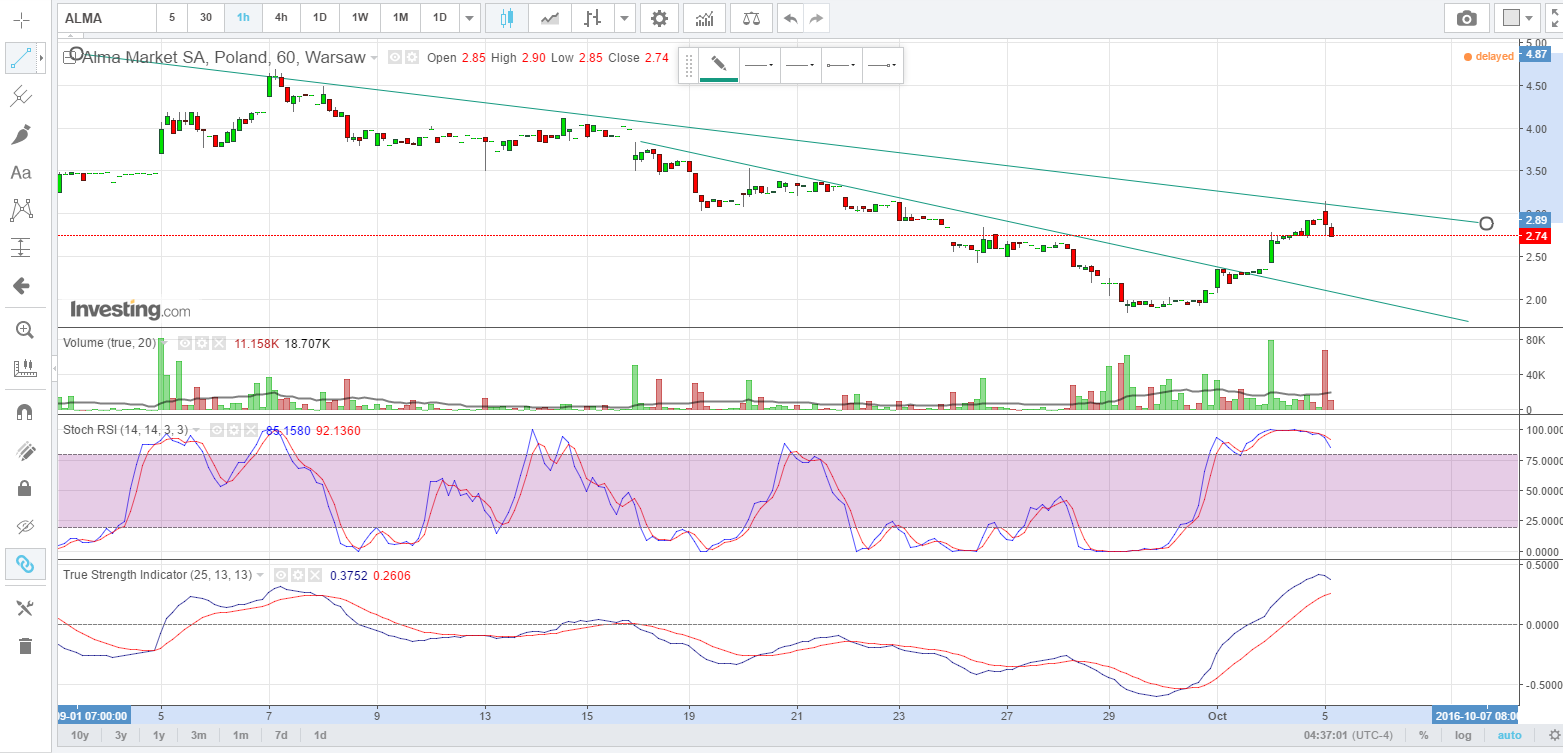Click the Compare balance-scale icon
The image size is (1563, 753).
[x=751, y=18]
